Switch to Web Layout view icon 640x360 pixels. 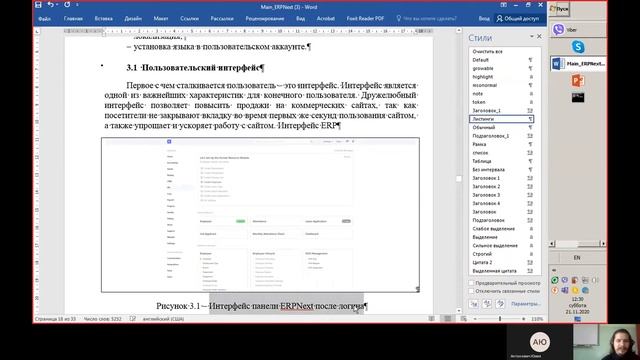click(464, 319)
